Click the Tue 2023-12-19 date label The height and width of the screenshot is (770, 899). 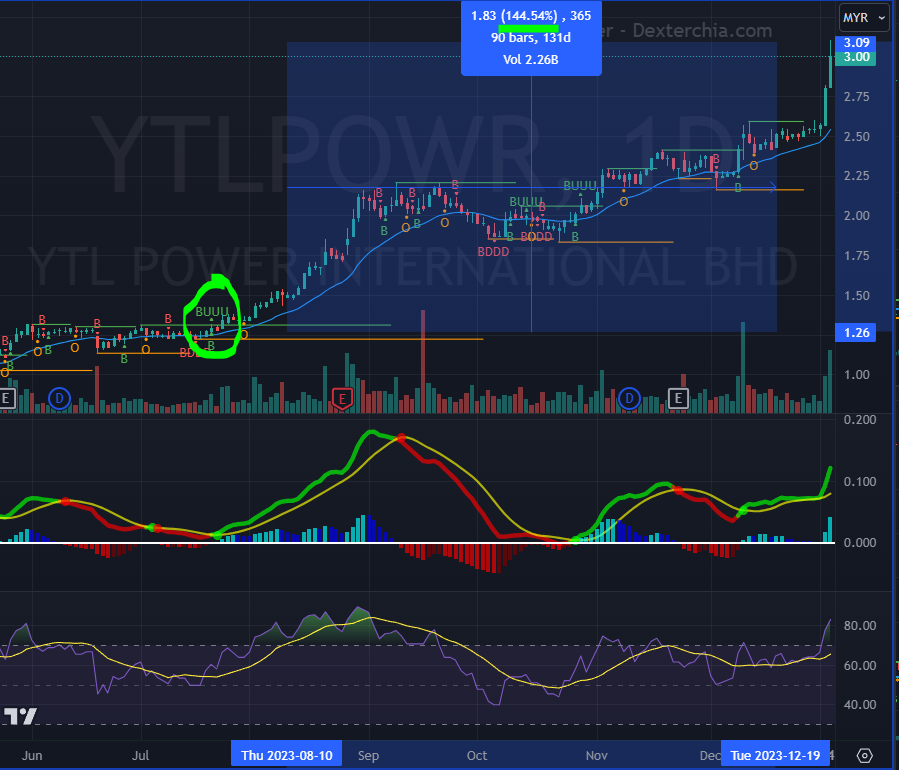[x=775, y=755]
